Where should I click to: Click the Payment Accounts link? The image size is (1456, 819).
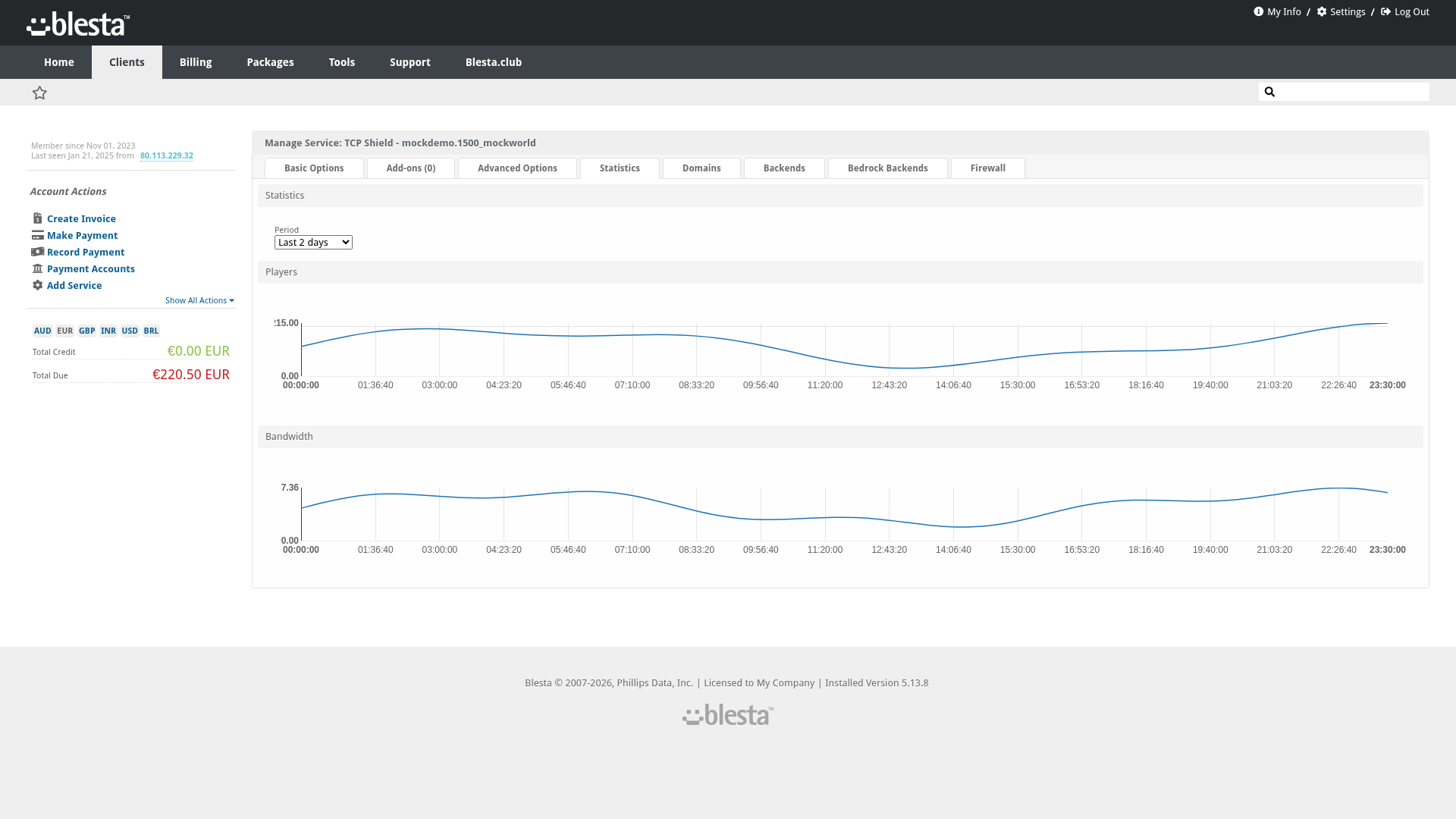click(x=91, y=268)
